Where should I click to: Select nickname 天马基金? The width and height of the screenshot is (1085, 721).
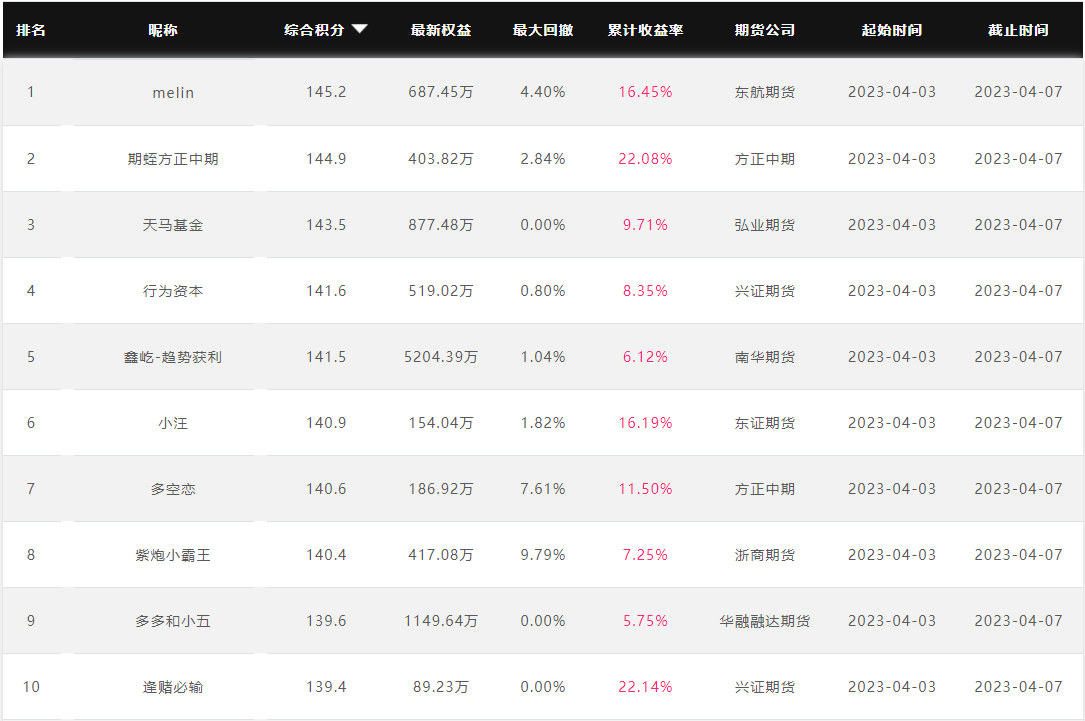[x=173, y=225]
